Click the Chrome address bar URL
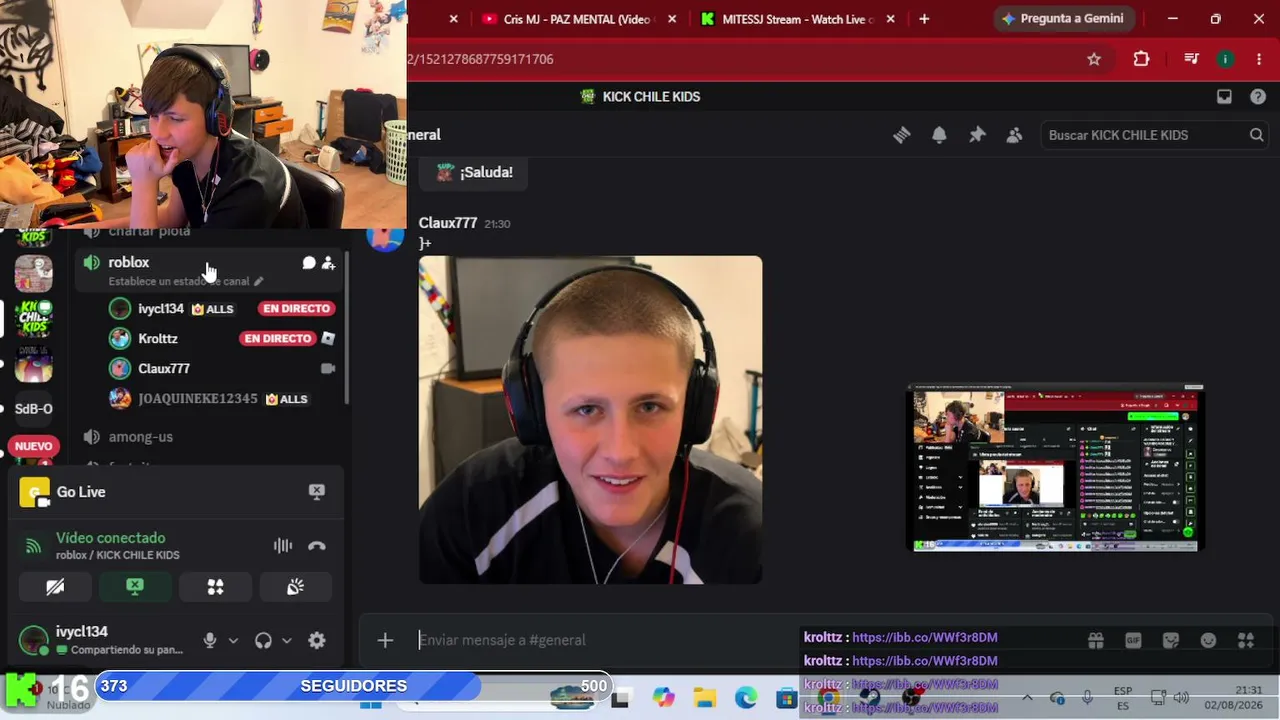Screen dimensions: 1280x720 point(480,59)
